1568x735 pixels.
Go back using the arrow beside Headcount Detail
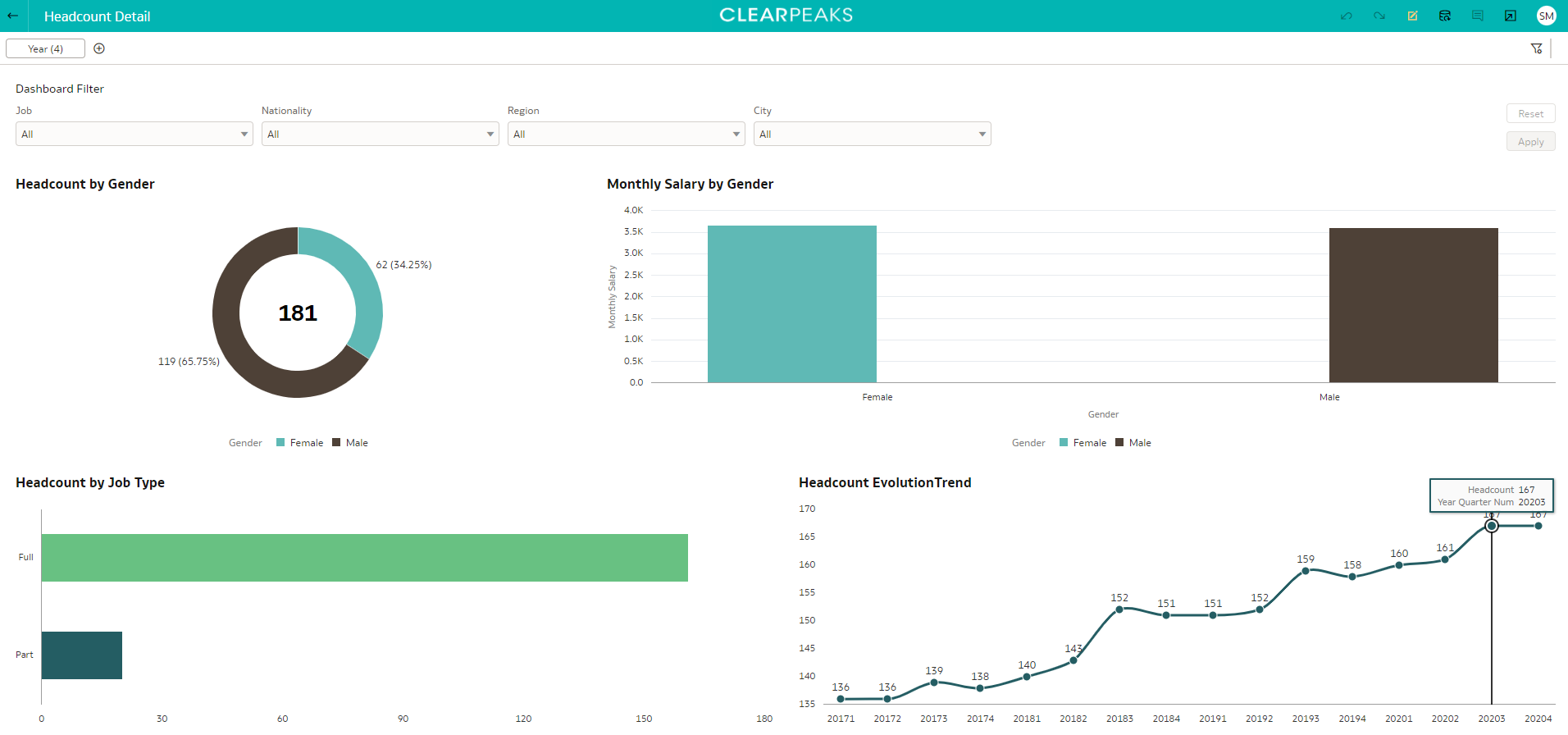click(x=13, y=16)
